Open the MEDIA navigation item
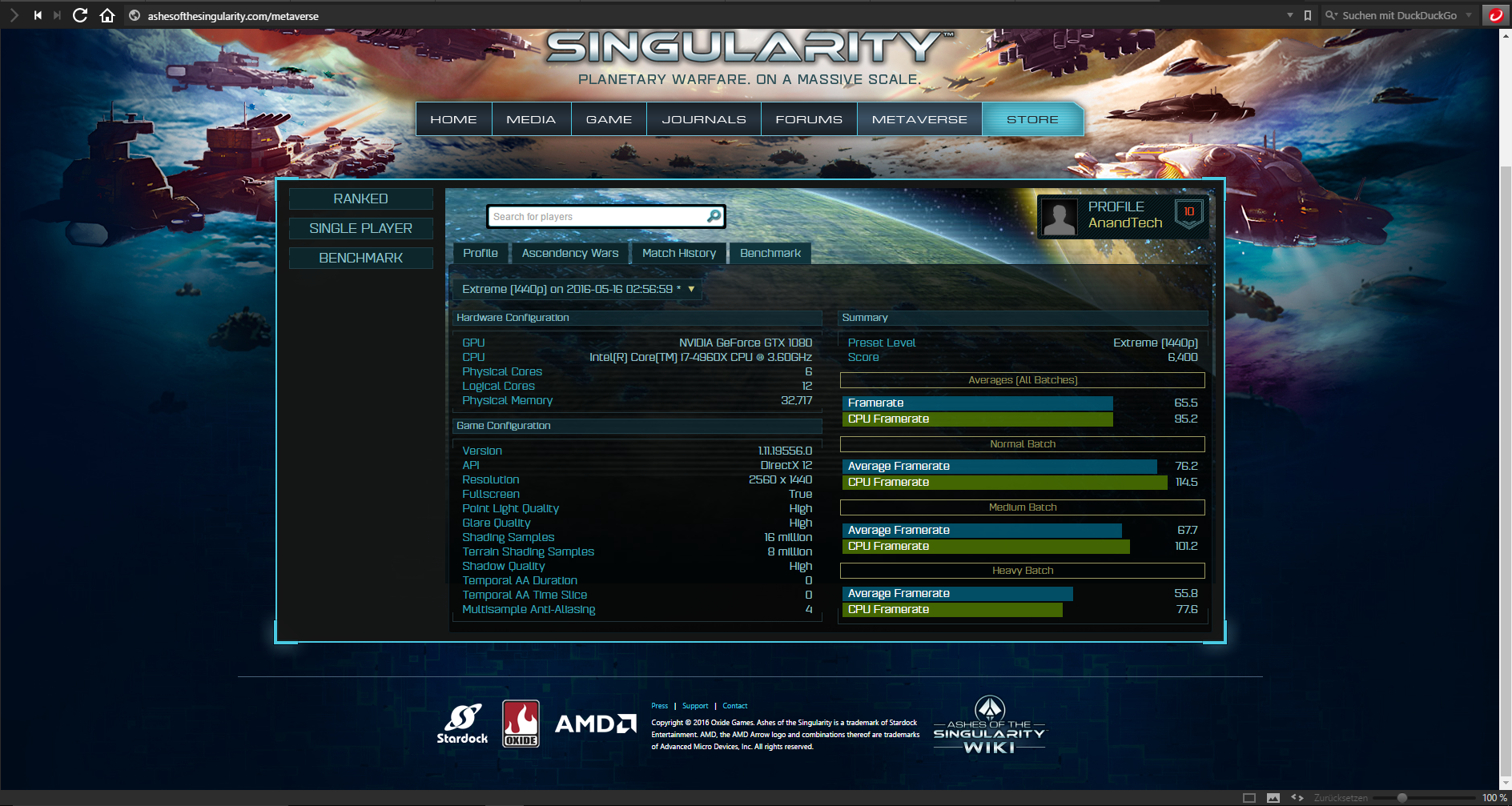1512x806 pixels. click(x=531, y=119)
